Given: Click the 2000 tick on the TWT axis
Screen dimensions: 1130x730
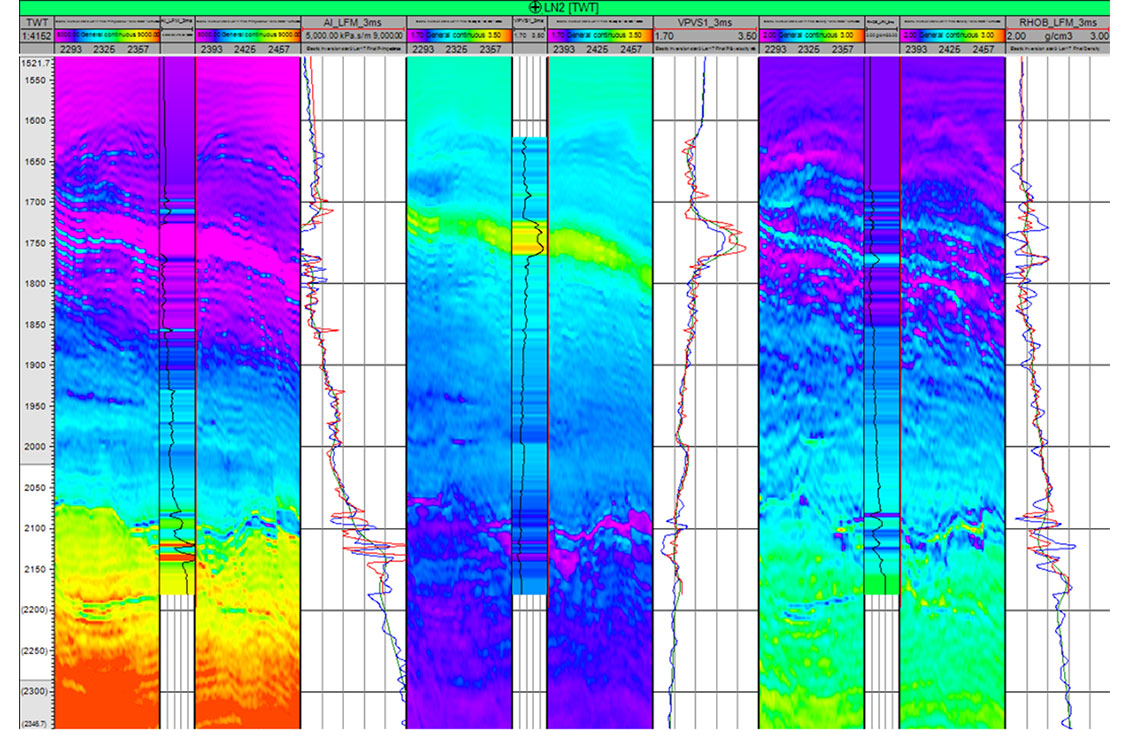Looking at the screenshot, I should 36,447.
